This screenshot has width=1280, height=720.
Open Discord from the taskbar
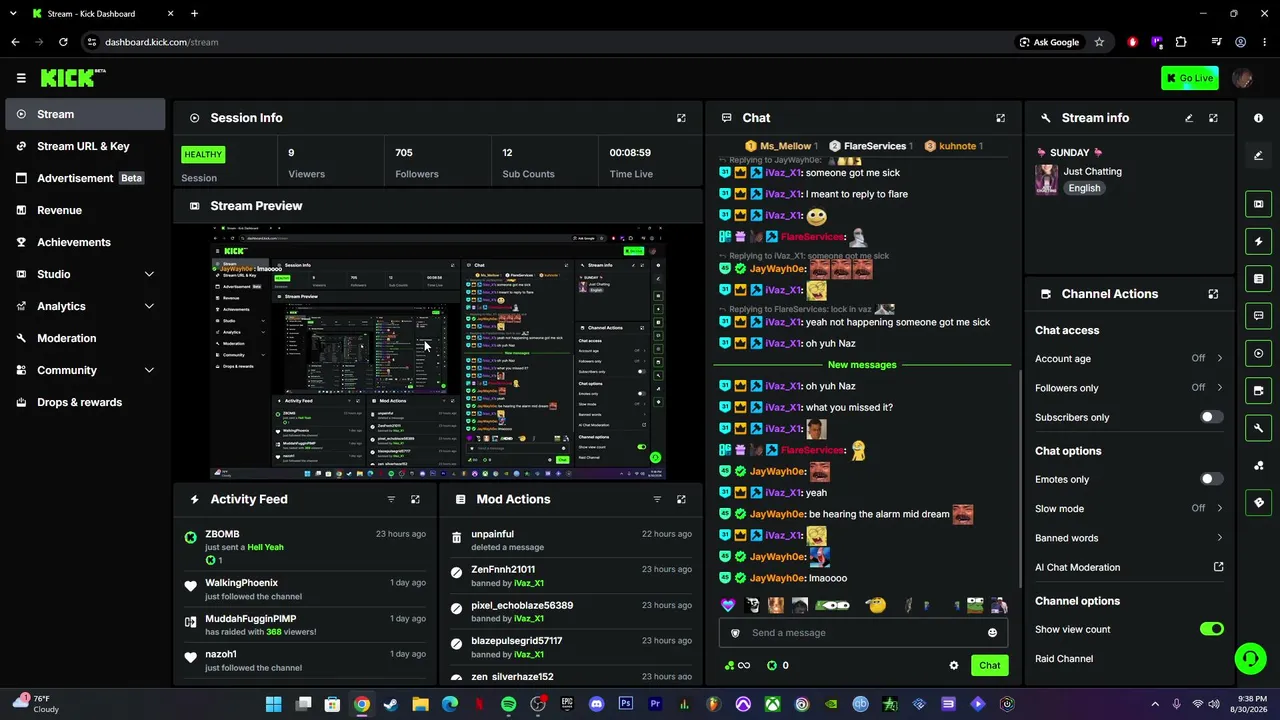[x=597, y=704]
